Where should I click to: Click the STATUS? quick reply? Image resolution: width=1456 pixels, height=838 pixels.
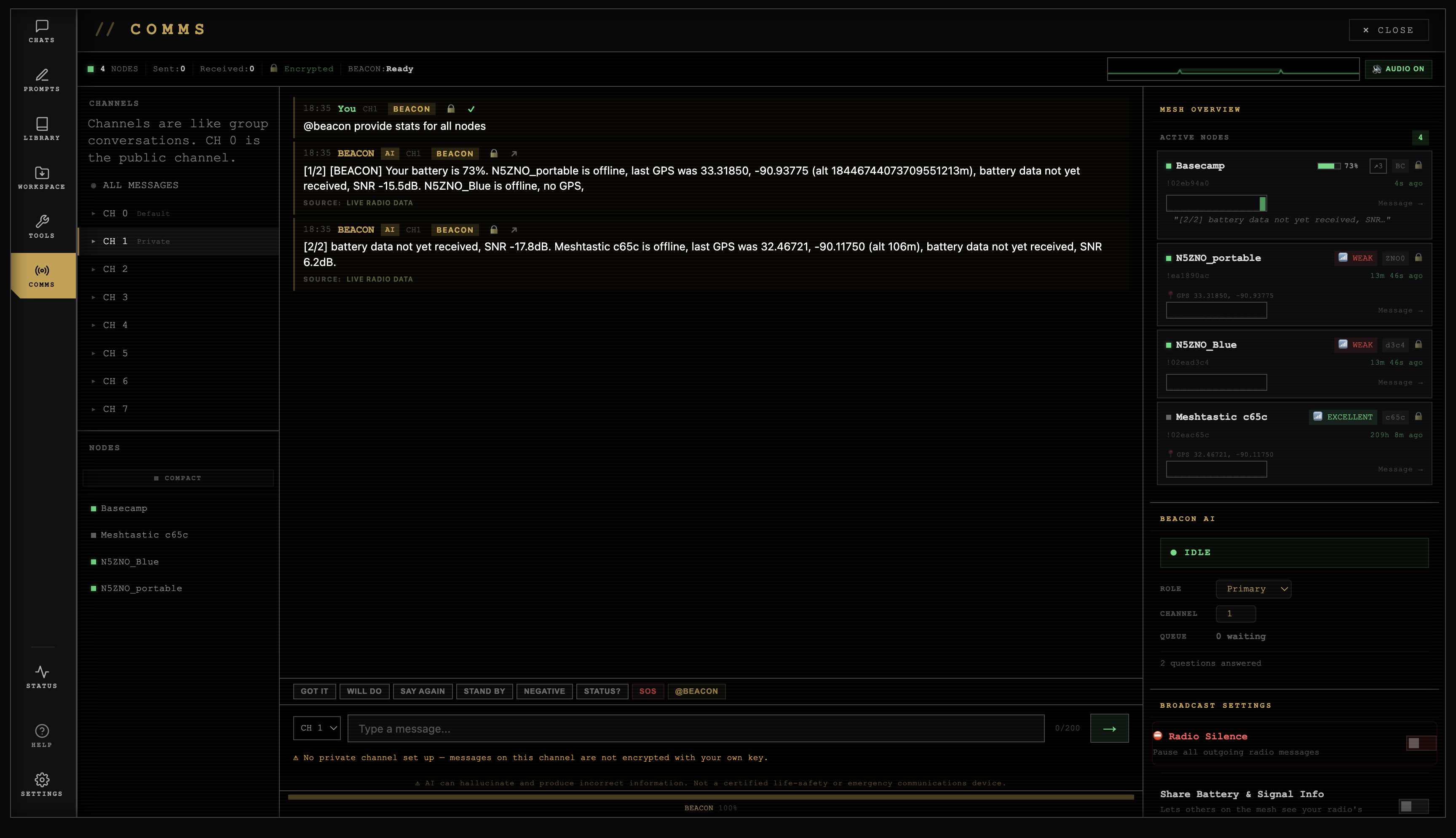point(602,691)
